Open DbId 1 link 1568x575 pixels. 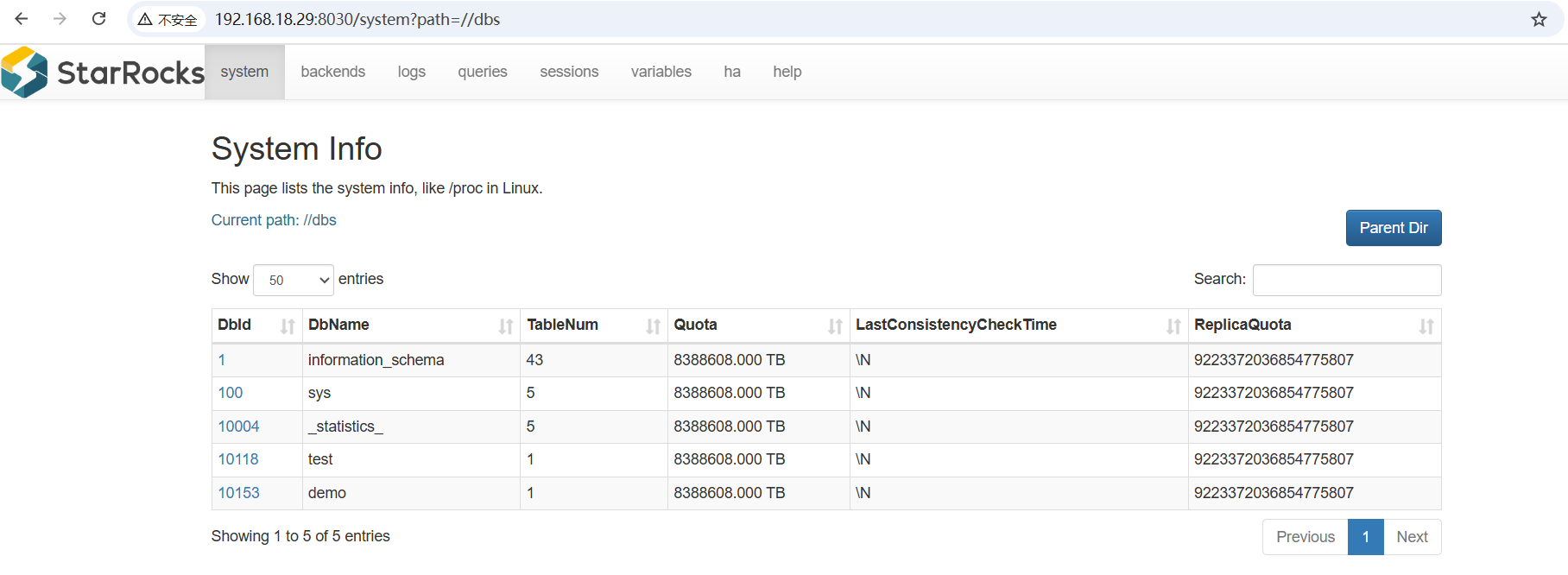pos(222,360)
